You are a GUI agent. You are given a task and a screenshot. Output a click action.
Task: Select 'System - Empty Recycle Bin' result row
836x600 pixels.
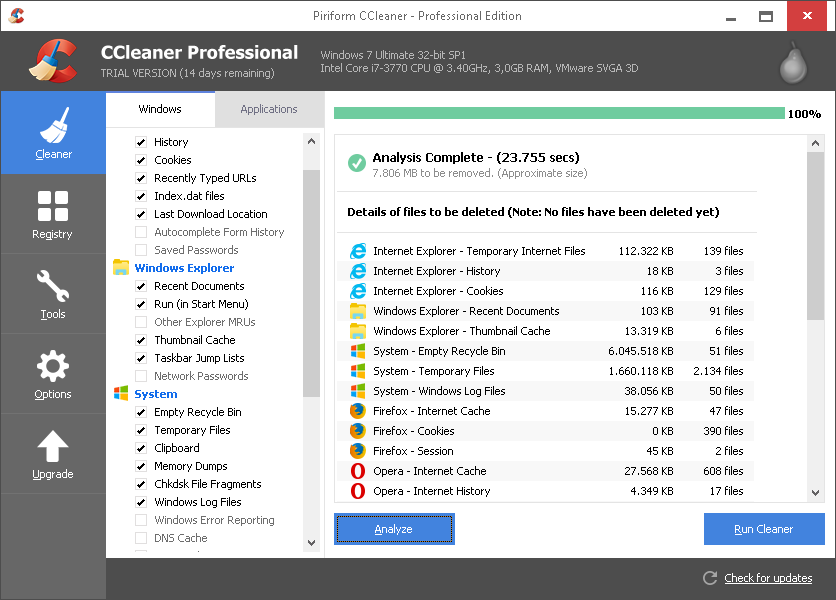[545, 351]
